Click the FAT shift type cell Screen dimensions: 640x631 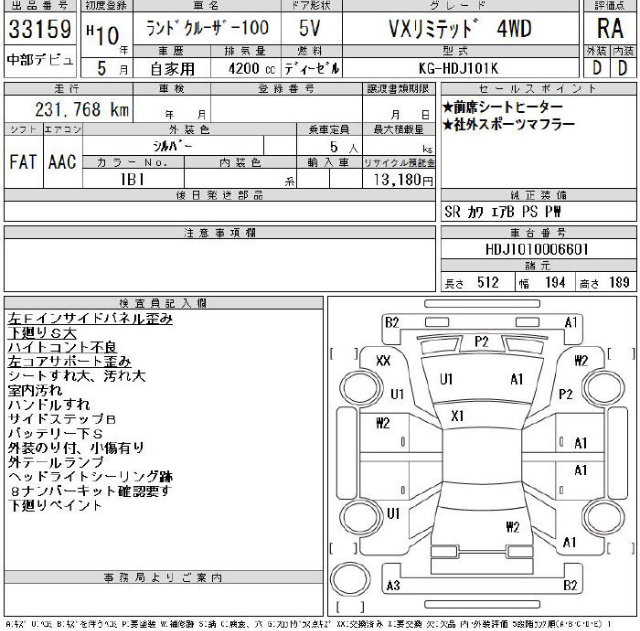[x=23, y=162]
